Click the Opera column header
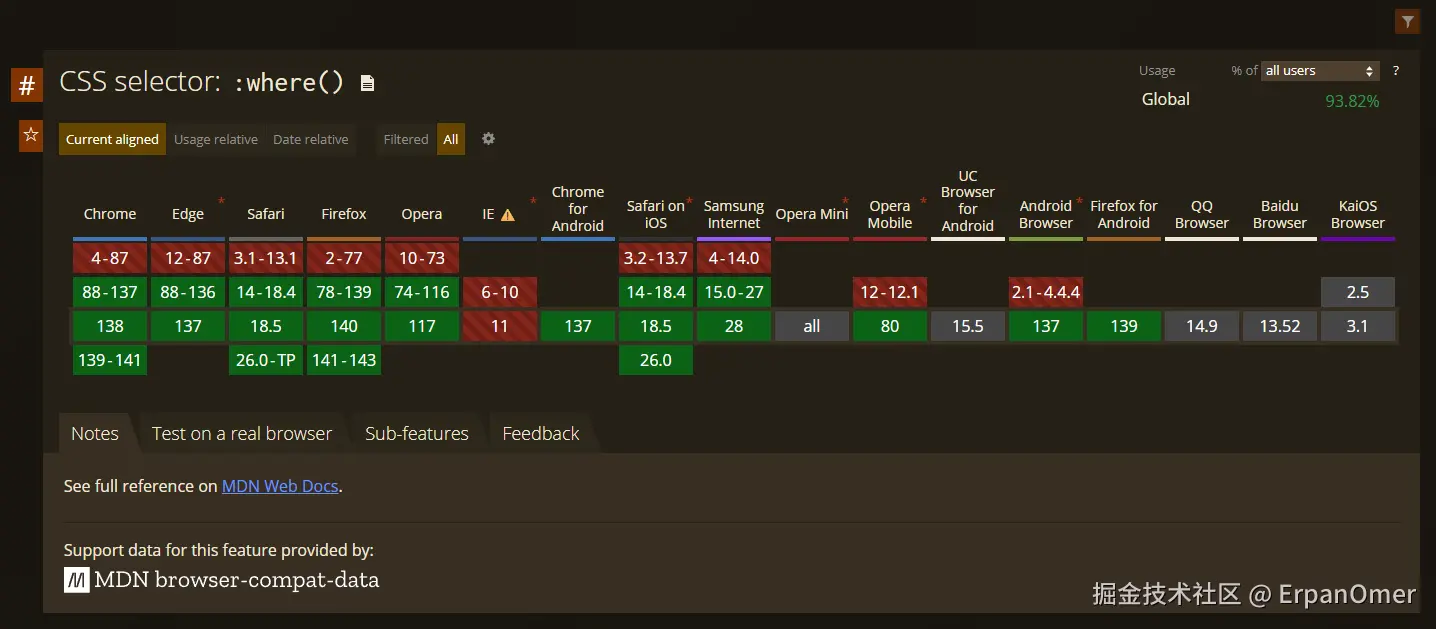The width and height of the screenshot is (1436, 629). click(422, 214)
